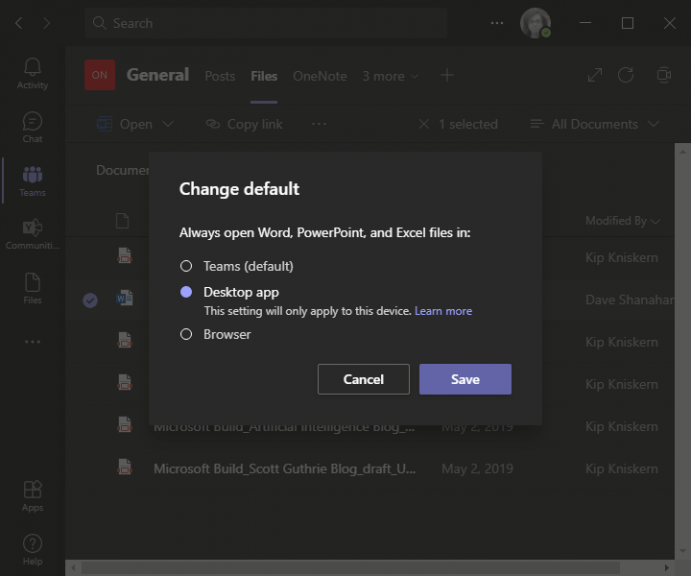Screen dimensions: 691x576
Task: Uncheck the selected Word file checkmark
Action: pos(90,300)
